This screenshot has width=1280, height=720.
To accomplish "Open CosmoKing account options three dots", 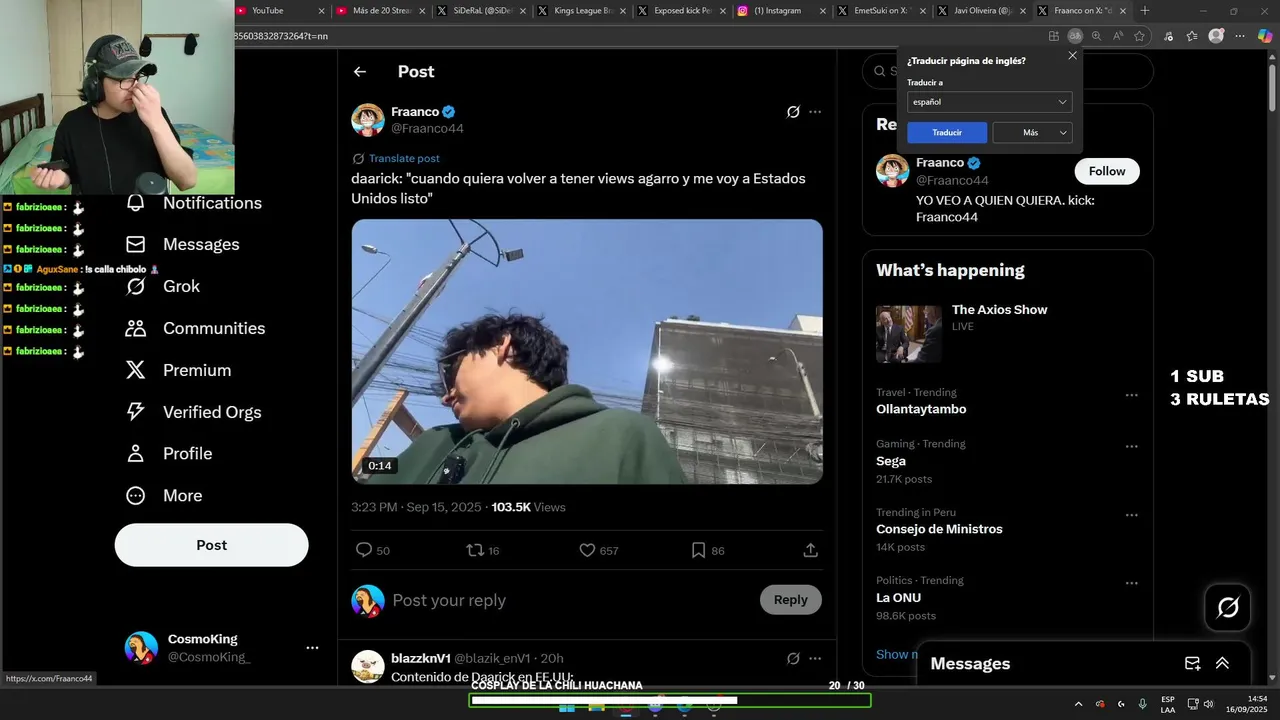I will pos(312,648).
